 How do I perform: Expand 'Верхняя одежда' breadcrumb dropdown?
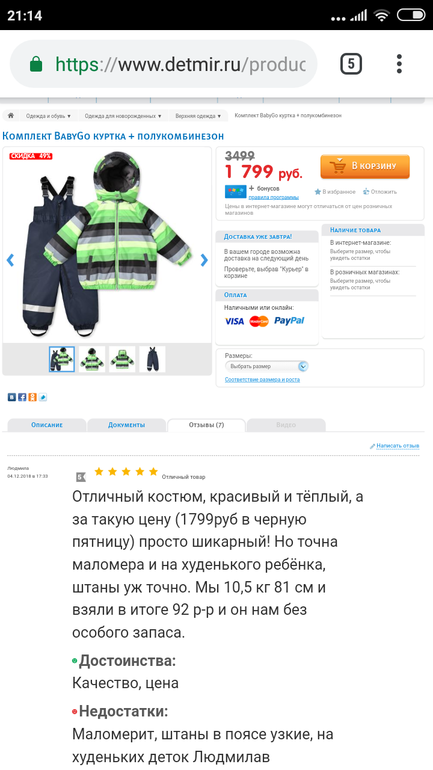(198, 116)
